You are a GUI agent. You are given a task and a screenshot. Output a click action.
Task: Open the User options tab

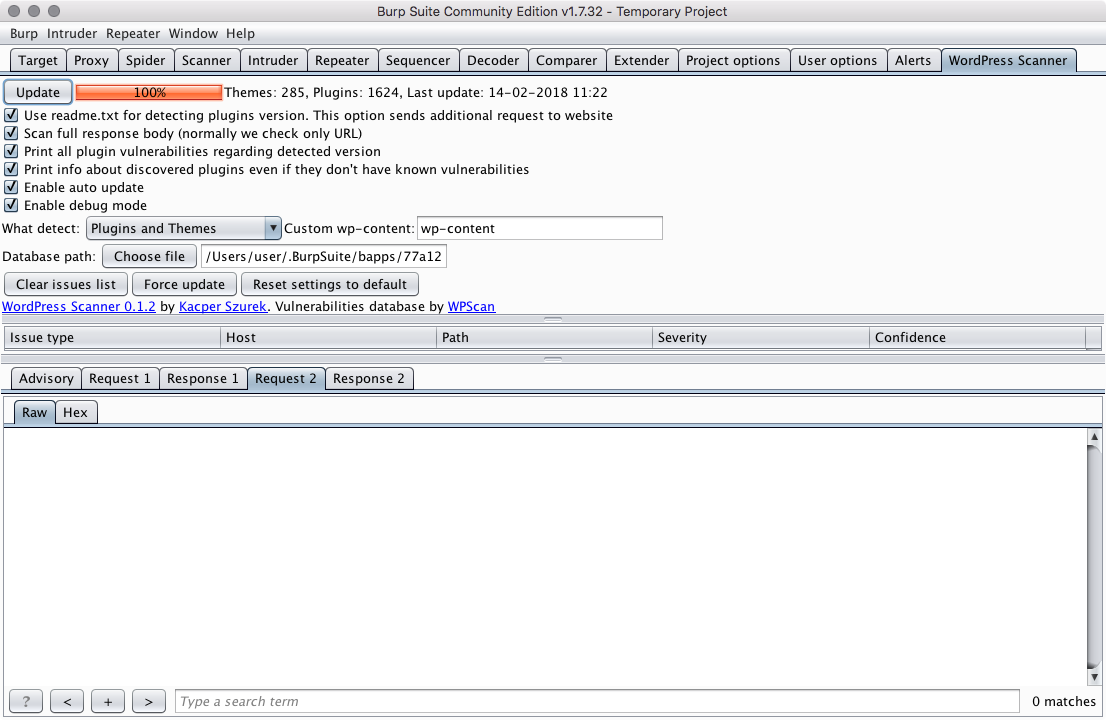(x=837, y=61)
